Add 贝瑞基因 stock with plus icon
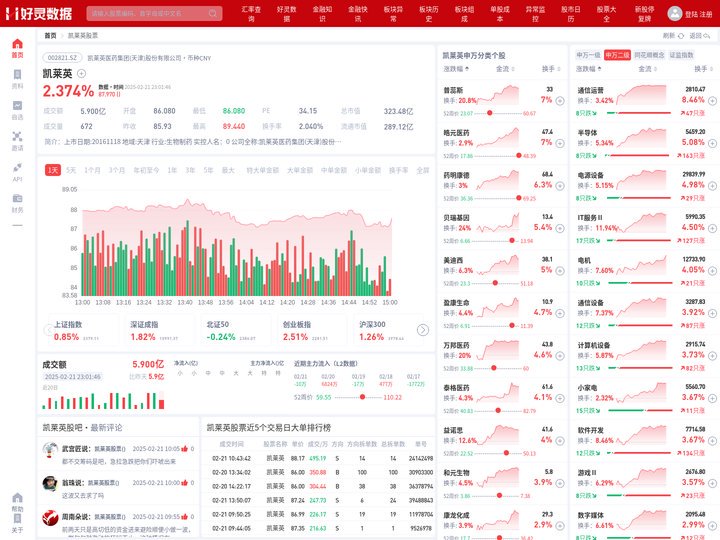The image size is (720, 540). tap(560, 228)
